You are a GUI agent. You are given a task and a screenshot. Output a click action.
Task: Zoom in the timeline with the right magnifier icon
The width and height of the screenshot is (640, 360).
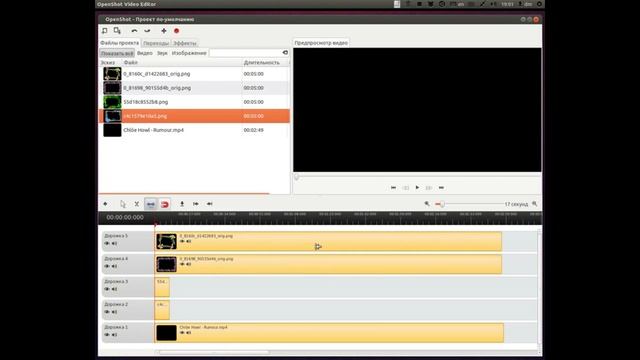[535, 204]
